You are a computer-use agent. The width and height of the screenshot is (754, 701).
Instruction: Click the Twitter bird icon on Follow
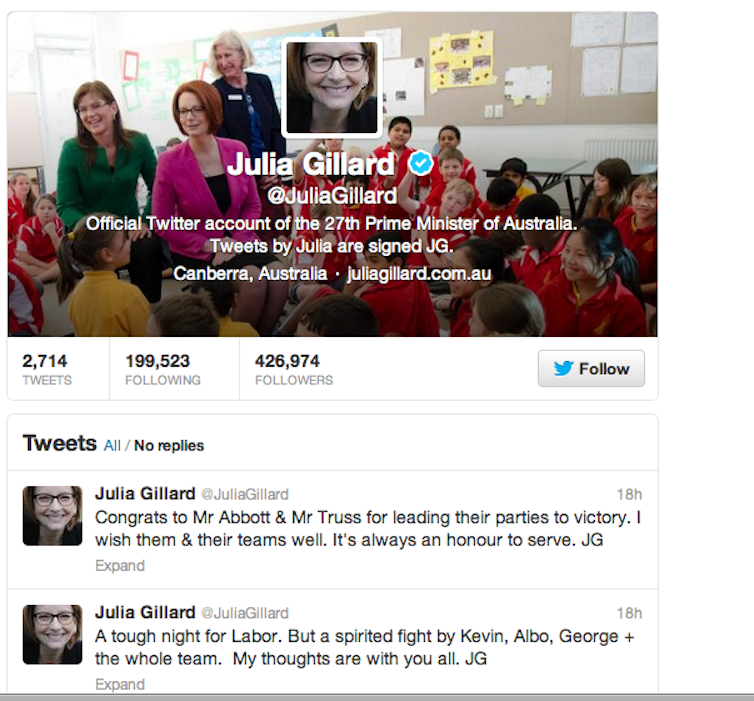(x=563, y=368)
